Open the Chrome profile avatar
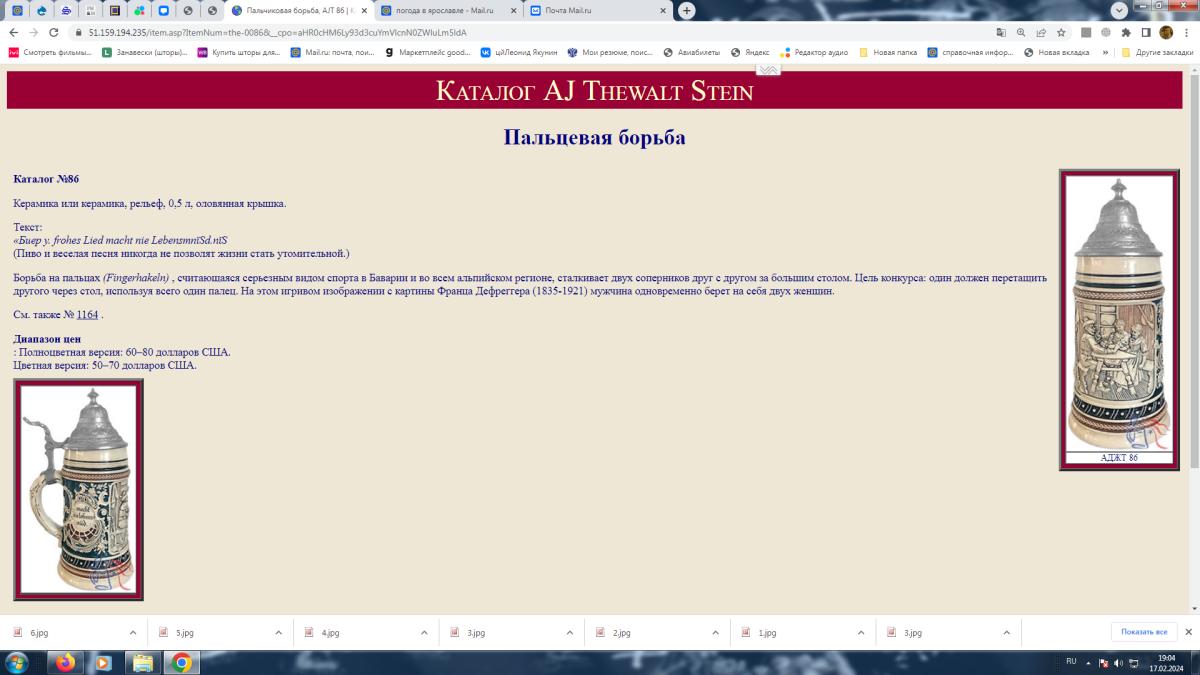The width and height of the screenshot is (1200, 675). click(x=1166, y=32)
